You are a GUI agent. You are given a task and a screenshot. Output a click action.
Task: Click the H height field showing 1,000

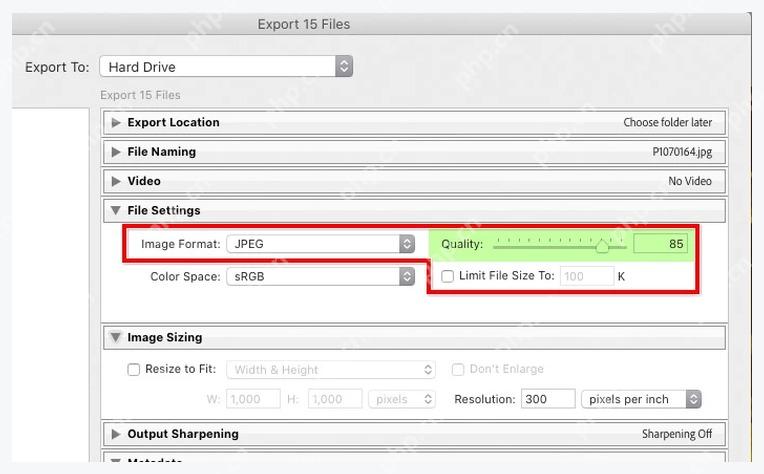[335, 399]
